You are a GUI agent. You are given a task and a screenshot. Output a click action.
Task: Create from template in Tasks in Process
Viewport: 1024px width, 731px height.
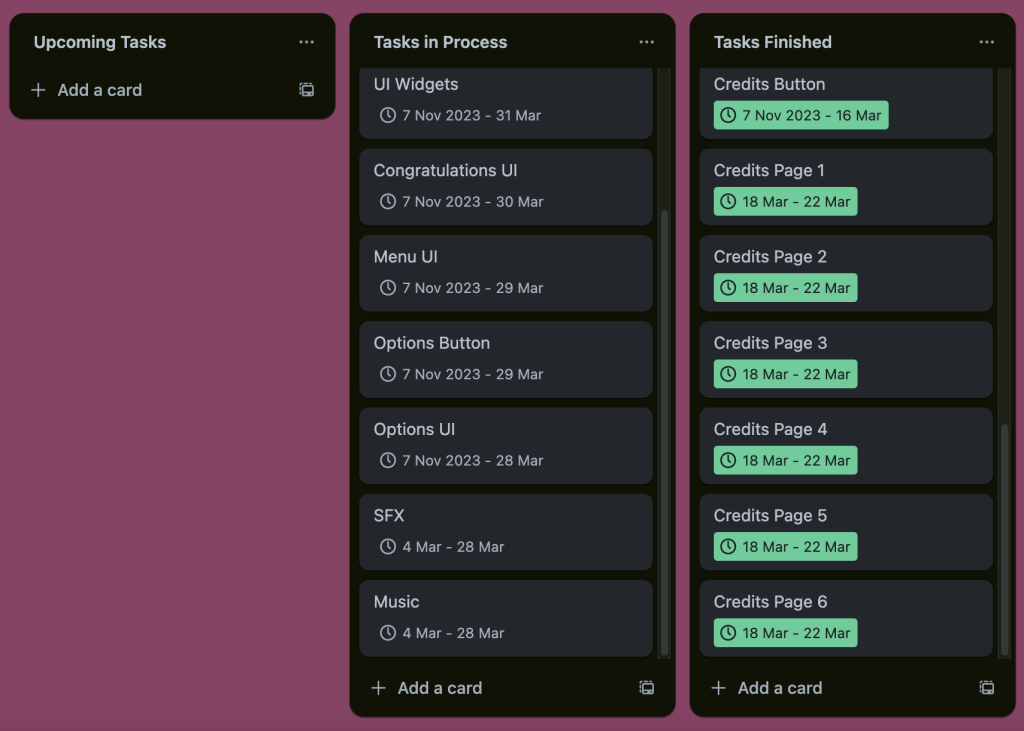pos(647,688)
